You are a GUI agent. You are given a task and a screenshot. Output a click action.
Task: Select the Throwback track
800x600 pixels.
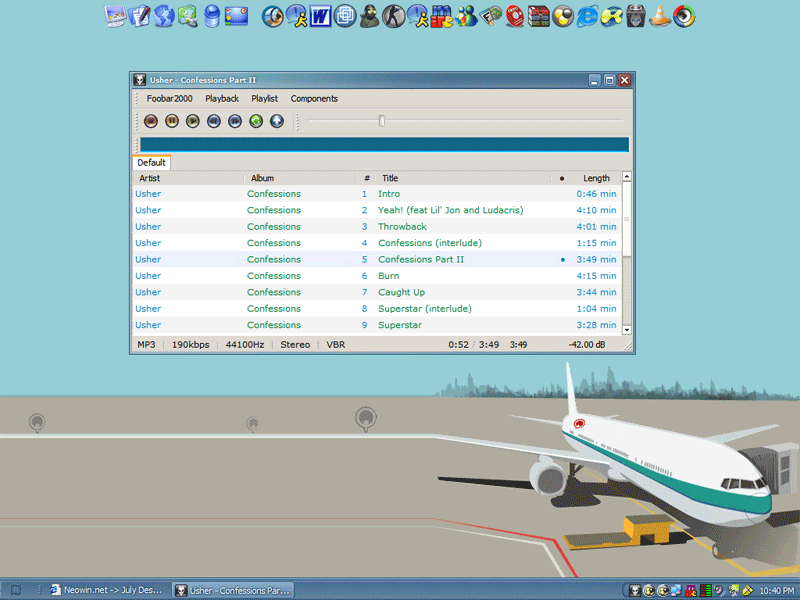click(378, 227)
